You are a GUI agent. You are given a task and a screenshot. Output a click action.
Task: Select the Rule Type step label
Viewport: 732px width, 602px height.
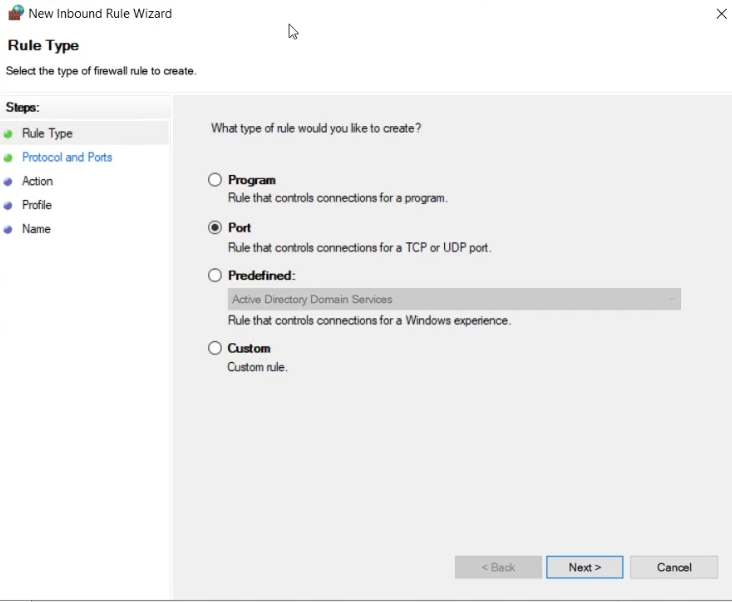[x=47, y=133]
